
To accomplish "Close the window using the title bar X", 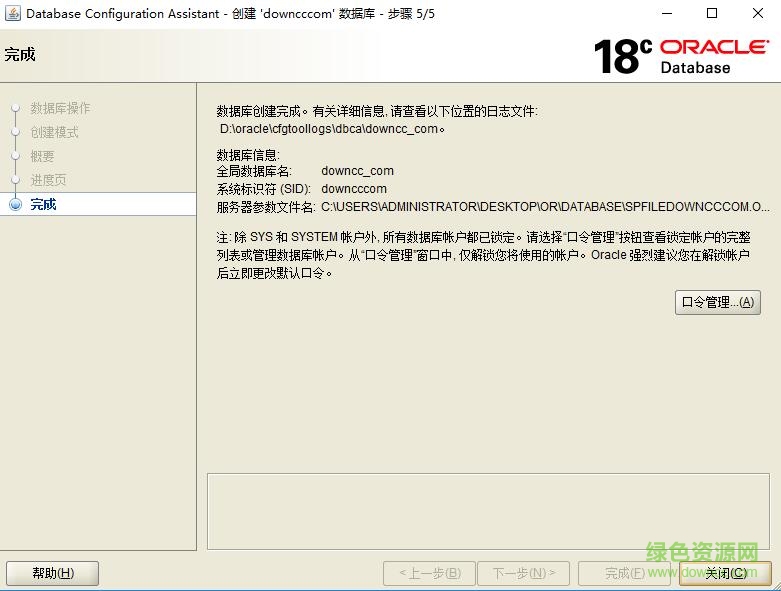I will point(757,14).
